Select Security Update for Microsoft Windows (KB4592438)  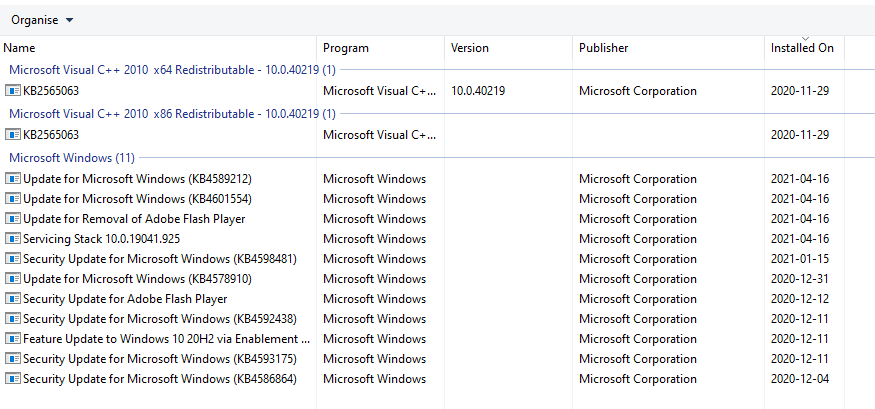160,319
